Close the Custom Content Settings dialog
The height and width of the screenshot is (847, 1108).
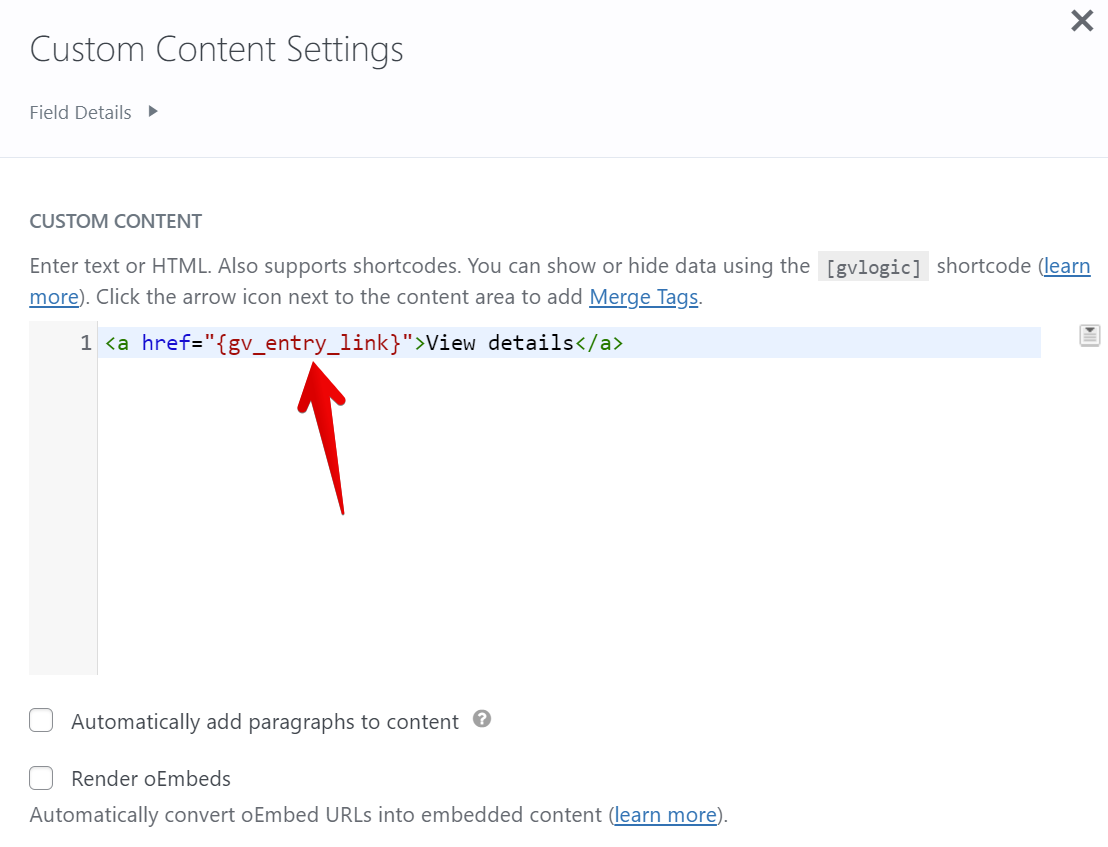(1082, 21)
